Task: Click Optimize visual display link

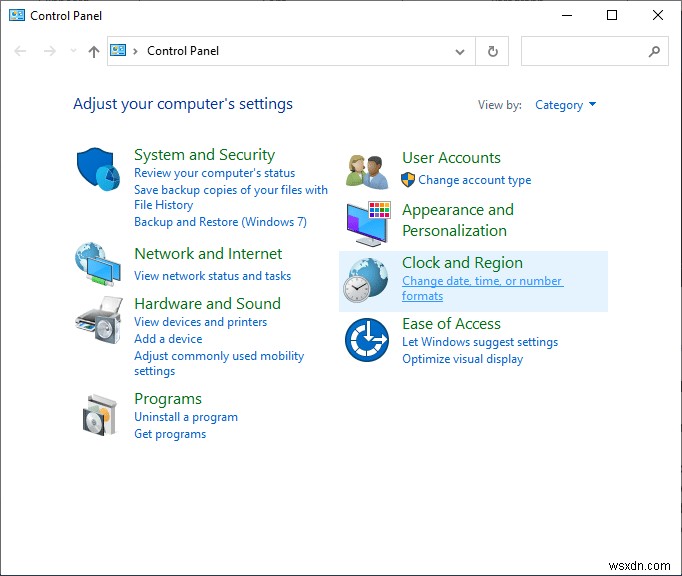Action: pyautogui.click(x=462, y=359)
